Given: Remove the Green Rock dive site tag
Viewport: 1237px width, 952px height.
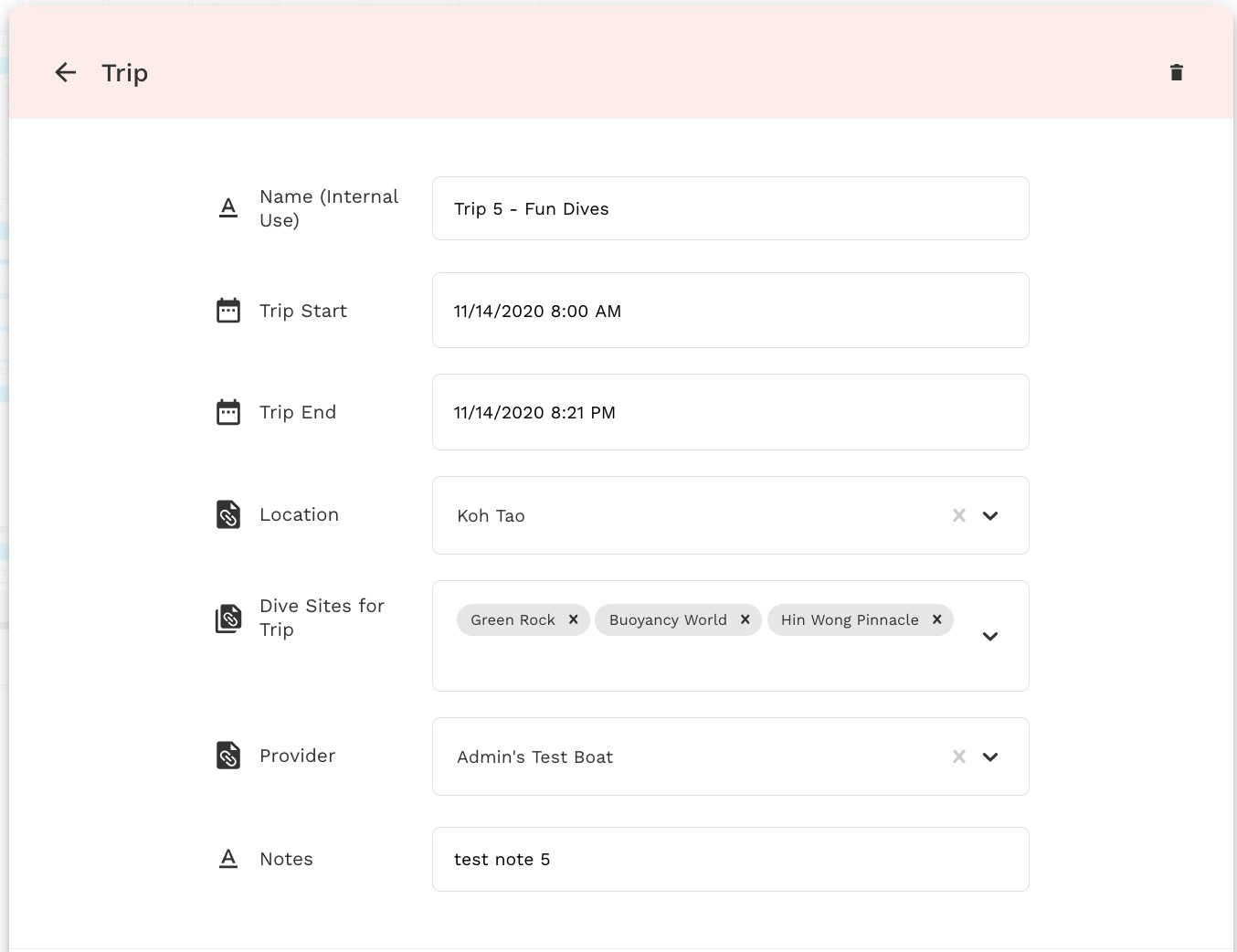Looking at the screenshot, I should [574, 619].
